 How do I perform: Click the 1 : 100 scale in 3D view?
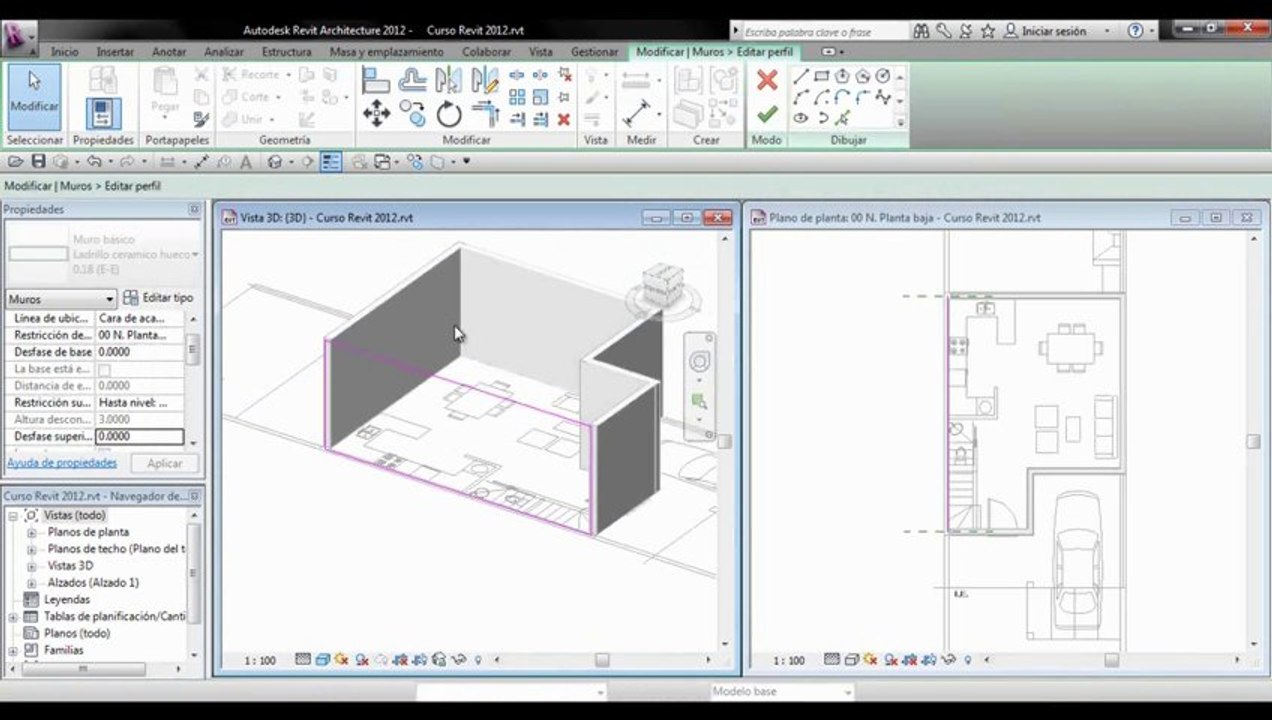click(x=260, y=660)
